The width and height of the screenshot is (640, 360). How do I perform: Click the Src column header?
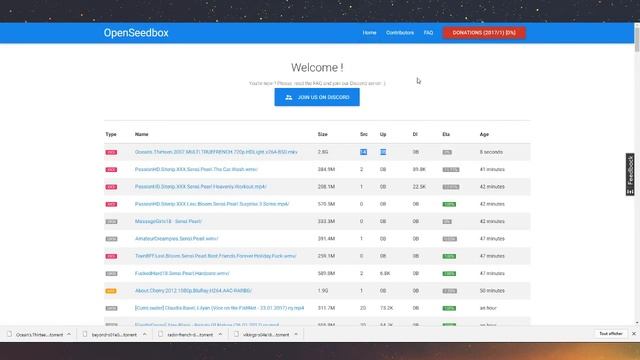pyautogui.click(x=364, y=134)
